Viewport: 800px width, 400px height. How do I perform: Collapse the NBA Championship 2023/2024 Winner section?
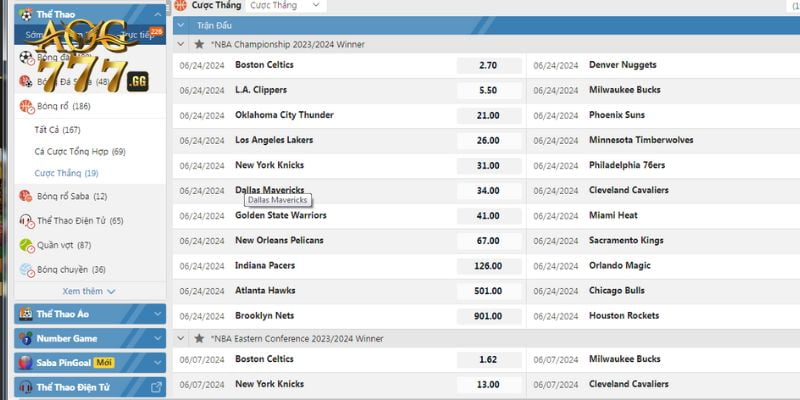[x=181, y=44]
